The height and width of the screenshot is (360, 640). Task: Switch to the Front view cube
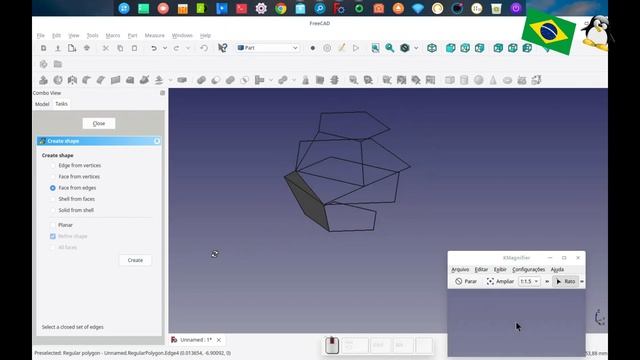[451, 48]
